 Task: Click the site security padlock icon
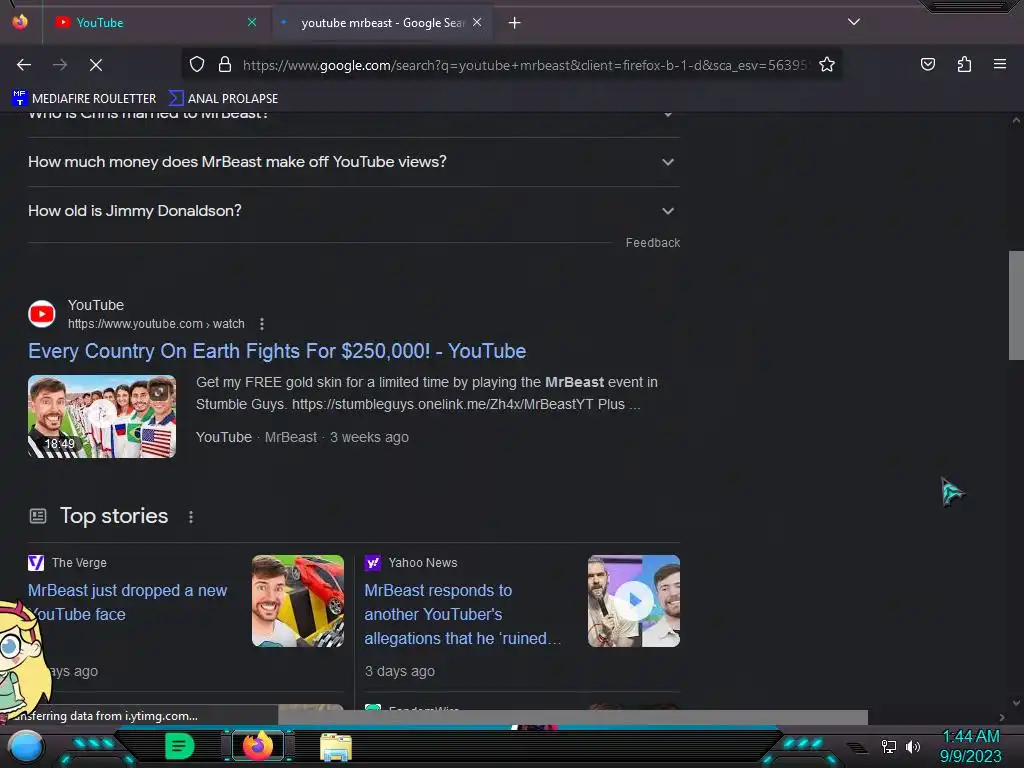[x=225, y=65]
